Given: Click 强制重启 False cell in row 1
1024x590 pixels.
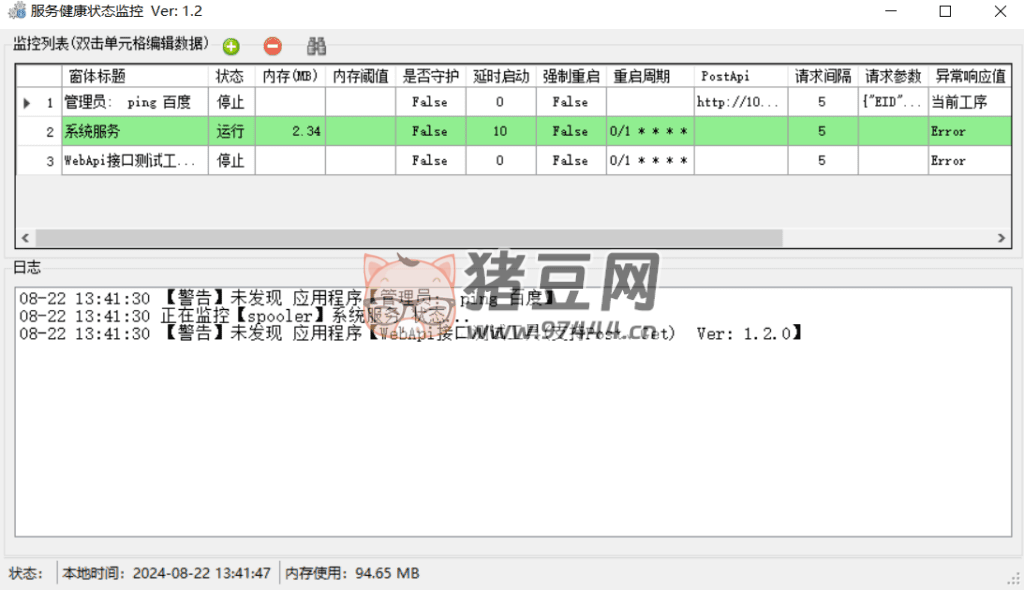Looking at the screenshot, I should 571,102.
